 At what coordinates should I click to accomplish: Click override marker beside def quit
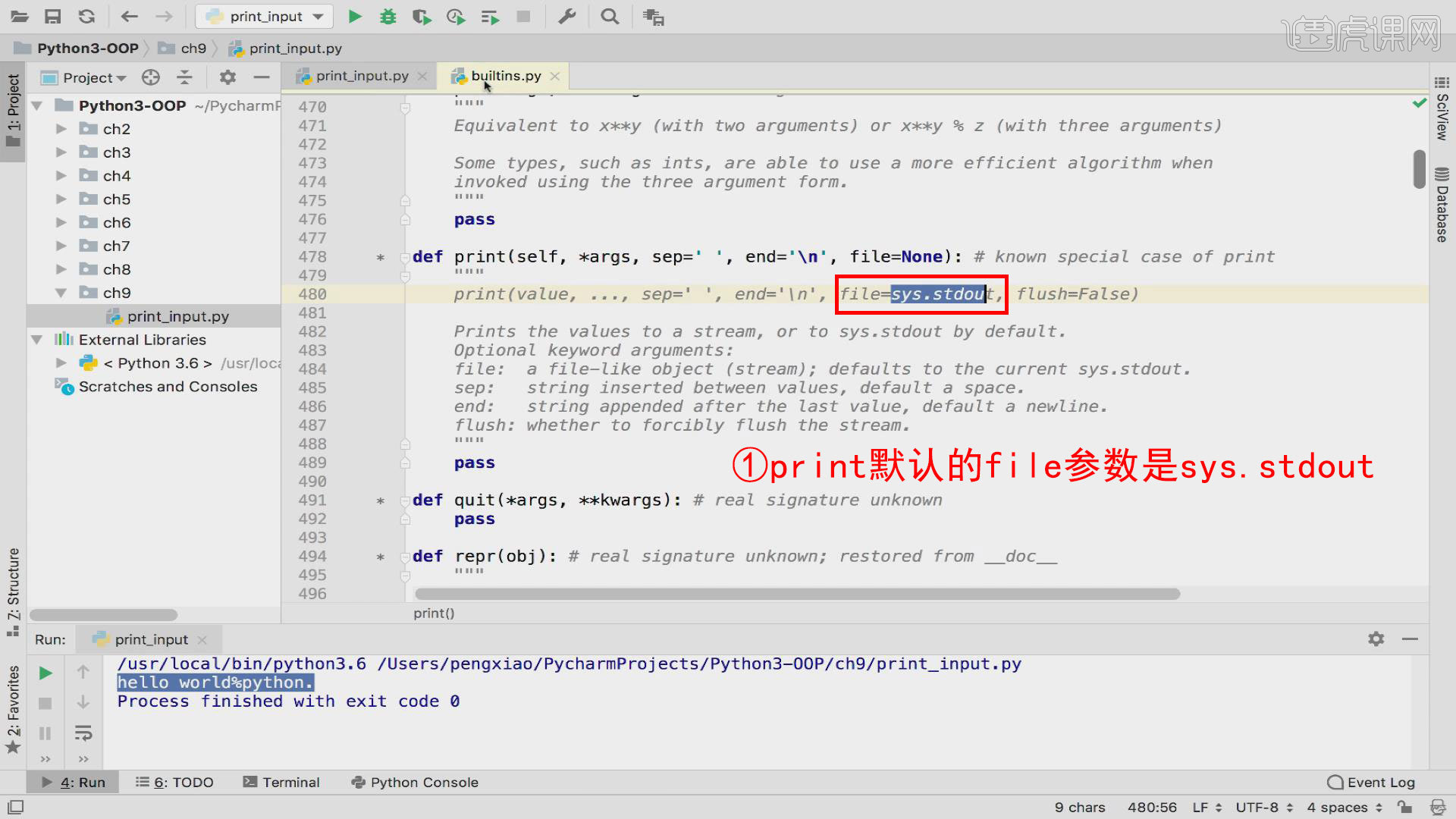click(x=381, y=501)
